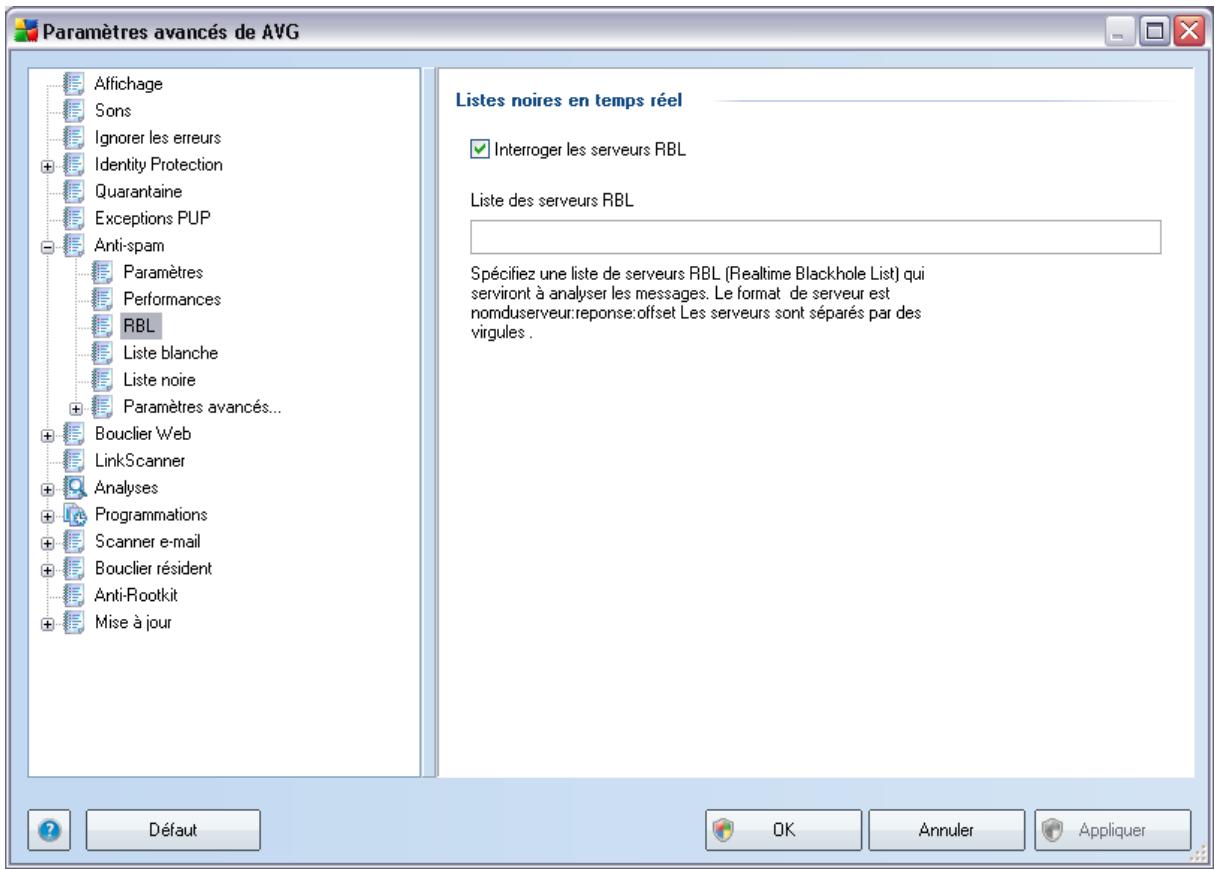
Task: Click the RBL item icon
Action: [x=101, y=325]
